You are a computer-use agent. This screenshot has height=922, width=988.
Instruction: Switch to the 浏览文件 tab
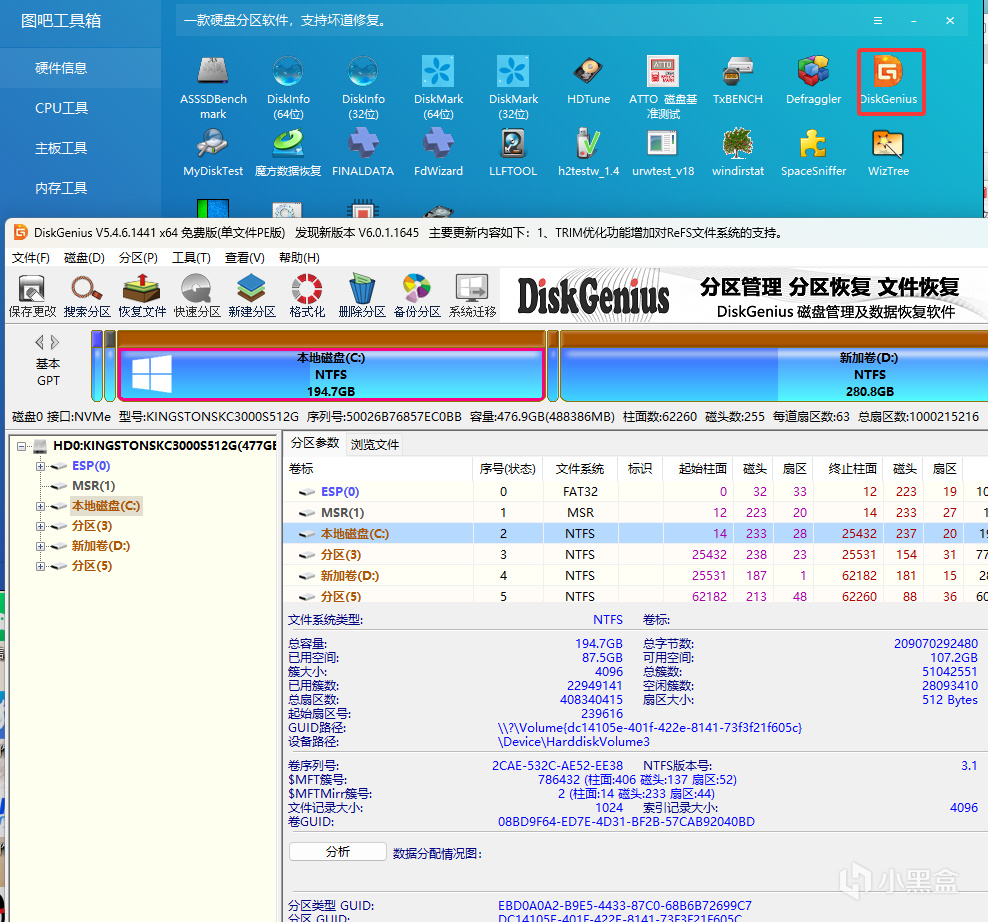pos(374,444)
